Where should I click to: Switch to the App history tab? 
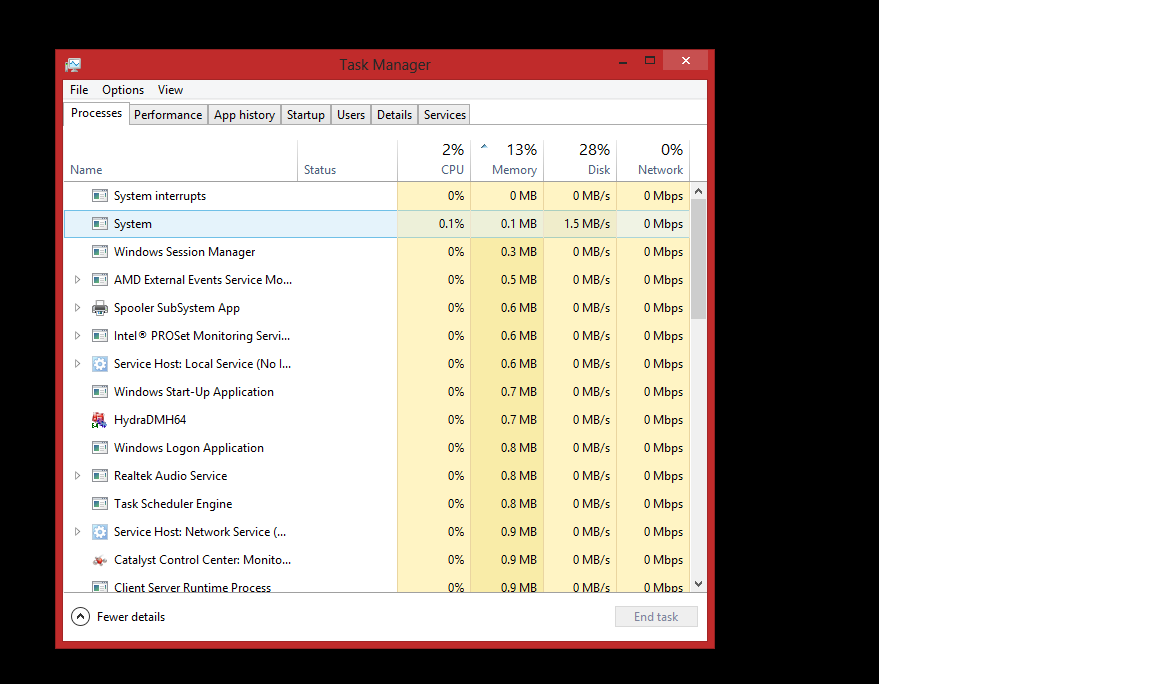pyautogui.click(x=245, y=115)
